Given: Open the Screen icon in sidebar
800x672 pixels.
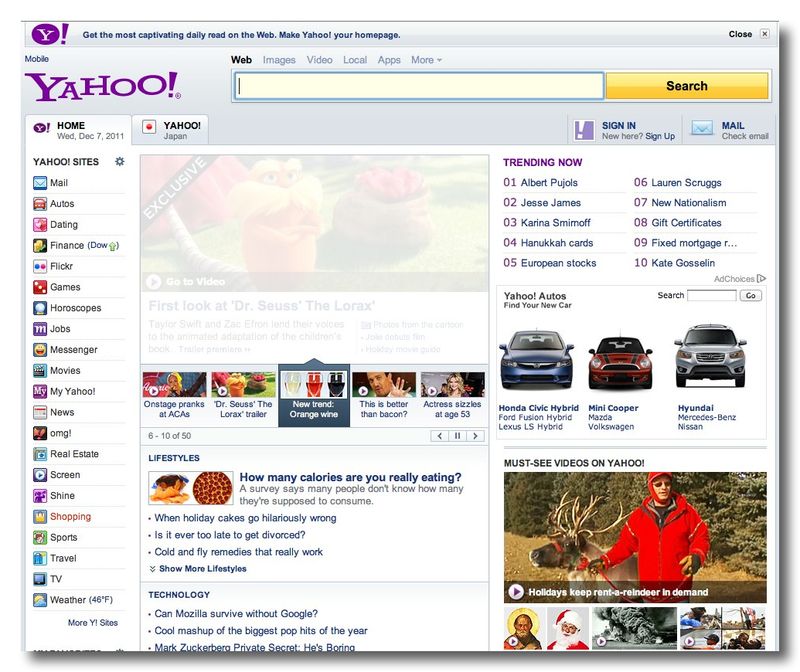Looking at the screenshot, I should pos(40,475).
